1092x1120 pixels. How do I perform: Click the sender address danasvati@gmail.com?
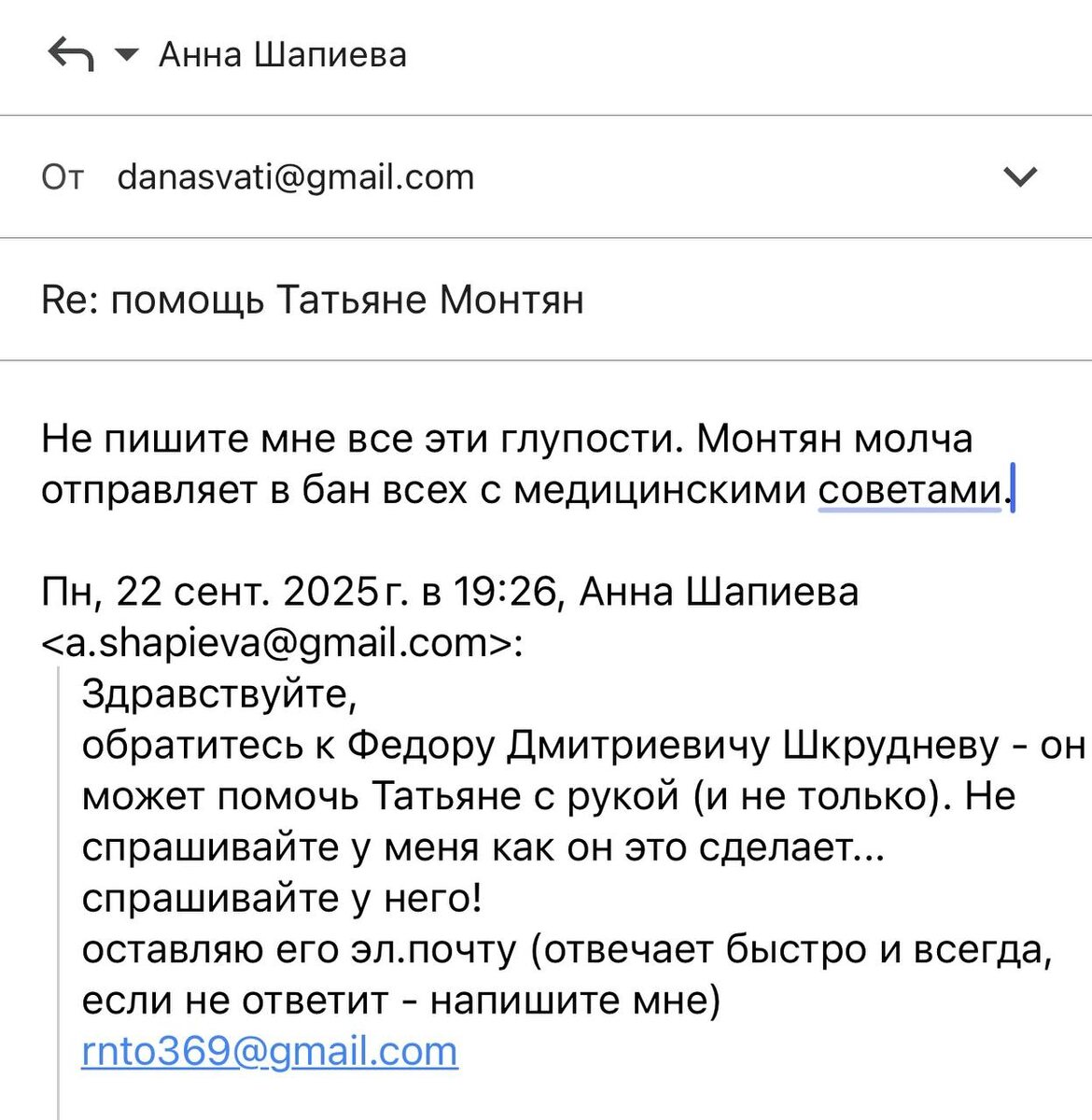coord(296,176)
